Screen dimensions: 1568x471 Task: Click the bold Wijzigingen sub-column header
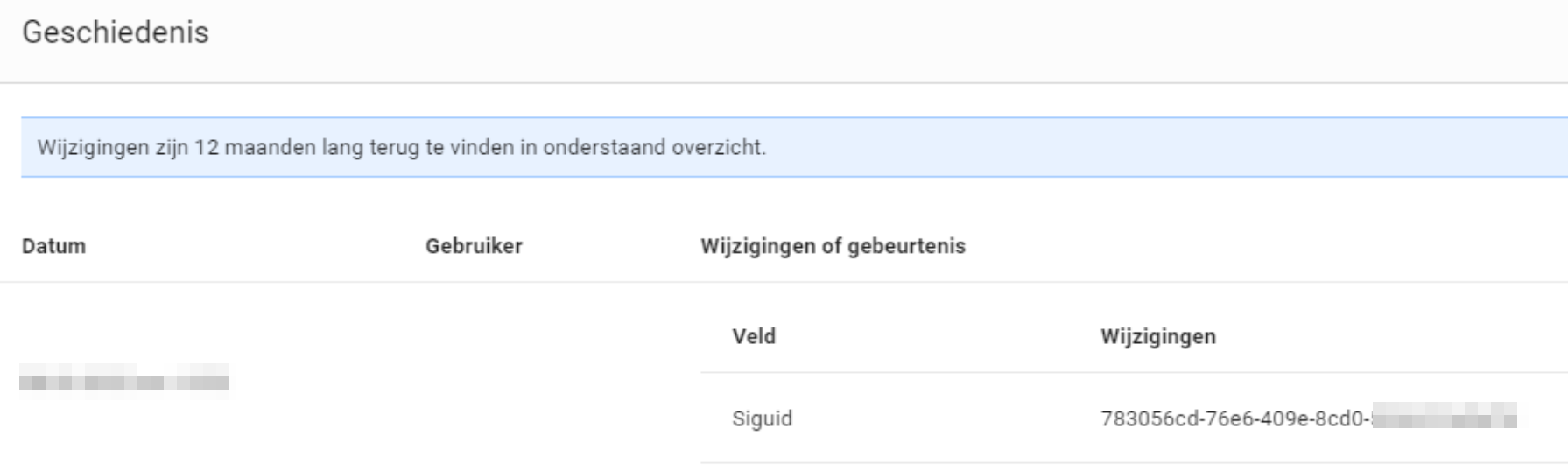1157,336
